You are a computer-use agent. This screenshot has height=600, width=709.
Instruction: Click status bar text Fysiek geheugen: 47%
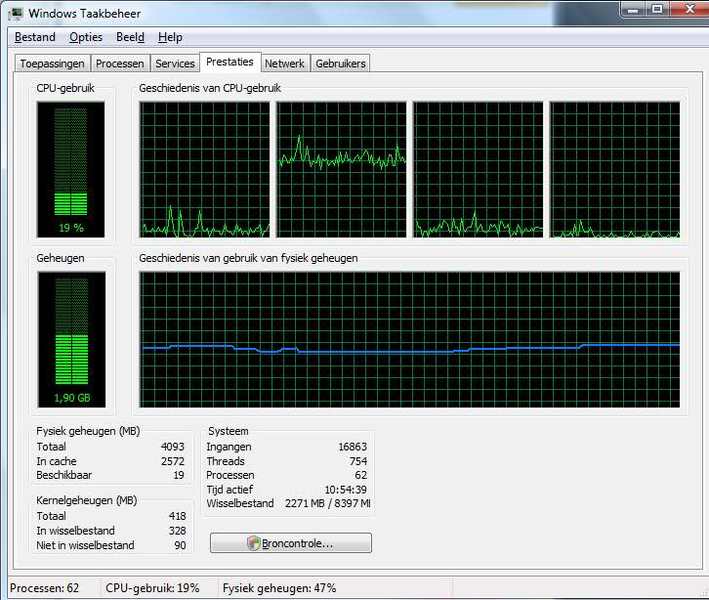[x=279, y=588]
